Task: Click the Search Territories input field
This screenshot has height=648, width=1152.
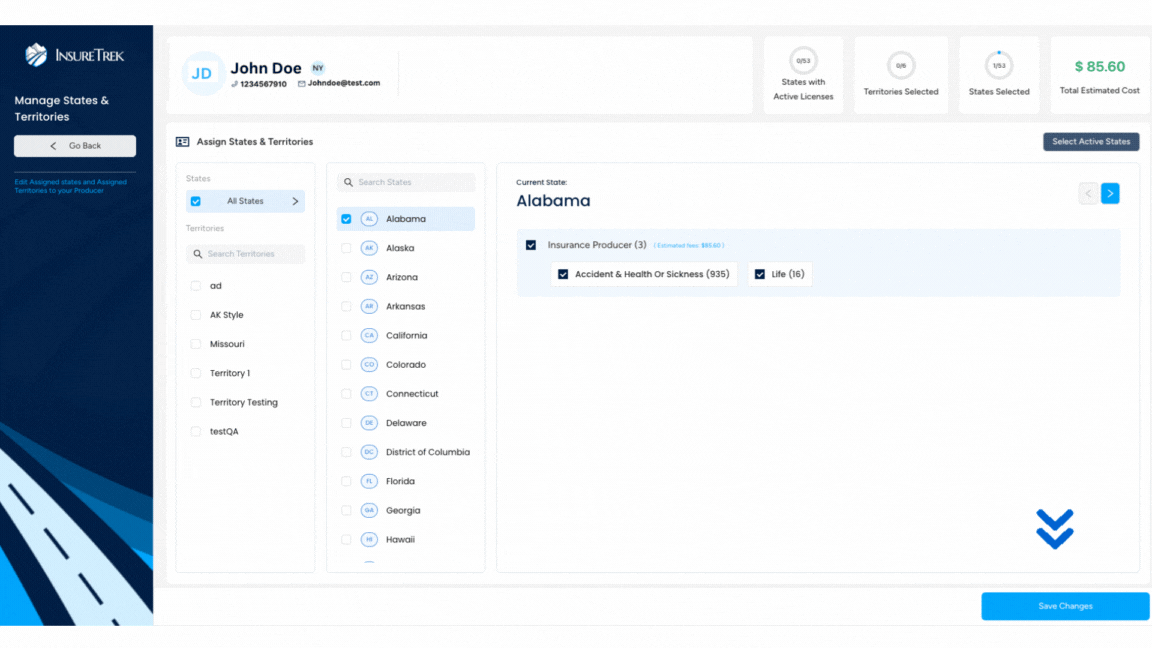Action: coord(246,254)
